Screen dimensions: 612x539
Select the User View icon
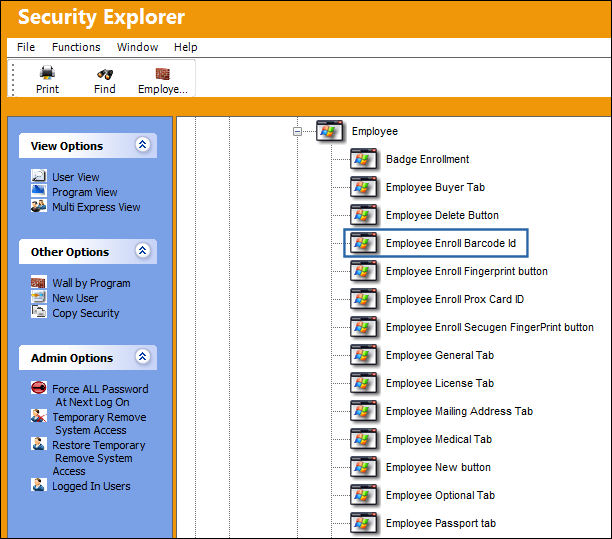(x=39, y=176)
